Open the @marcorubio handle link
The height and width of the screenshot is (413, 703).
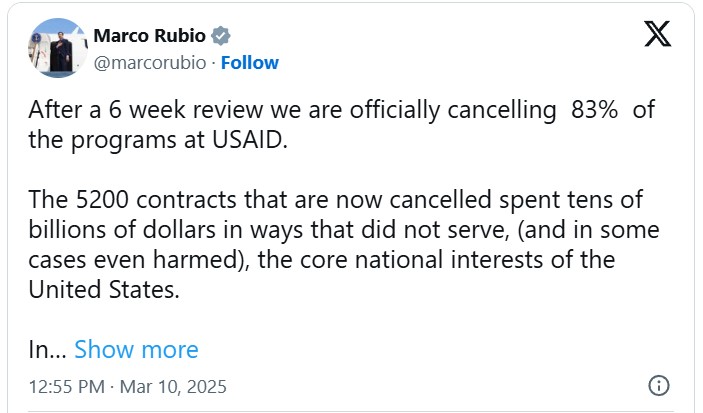pyautogui.click(x=151, y=63)
